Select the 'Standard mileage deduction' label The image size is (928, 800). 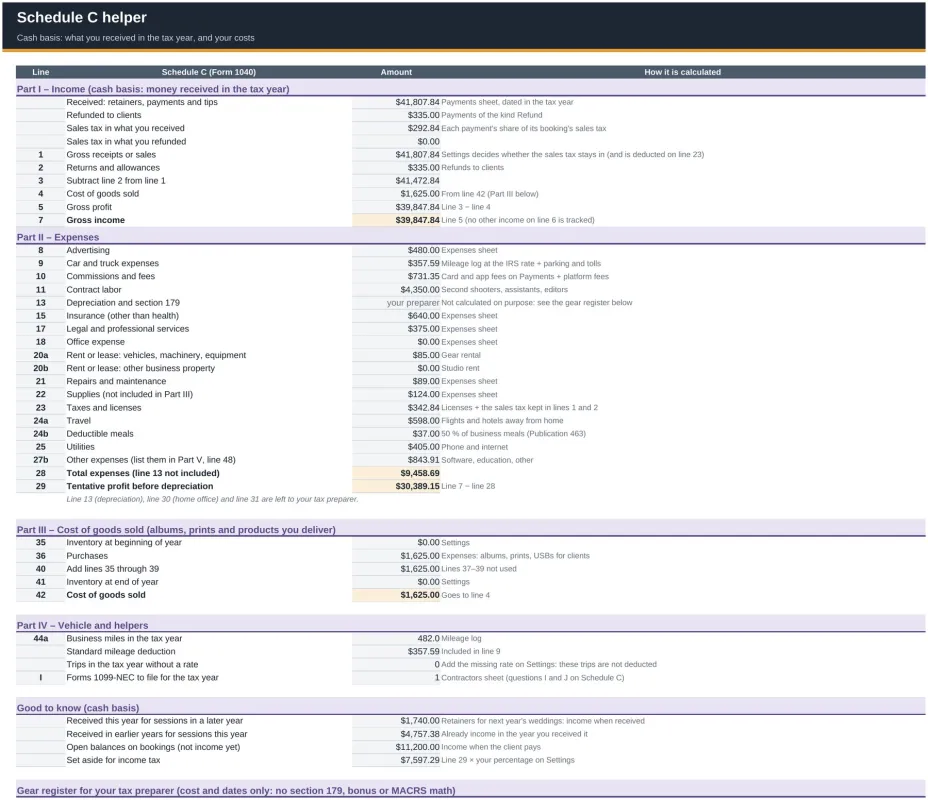pos(121,651)
